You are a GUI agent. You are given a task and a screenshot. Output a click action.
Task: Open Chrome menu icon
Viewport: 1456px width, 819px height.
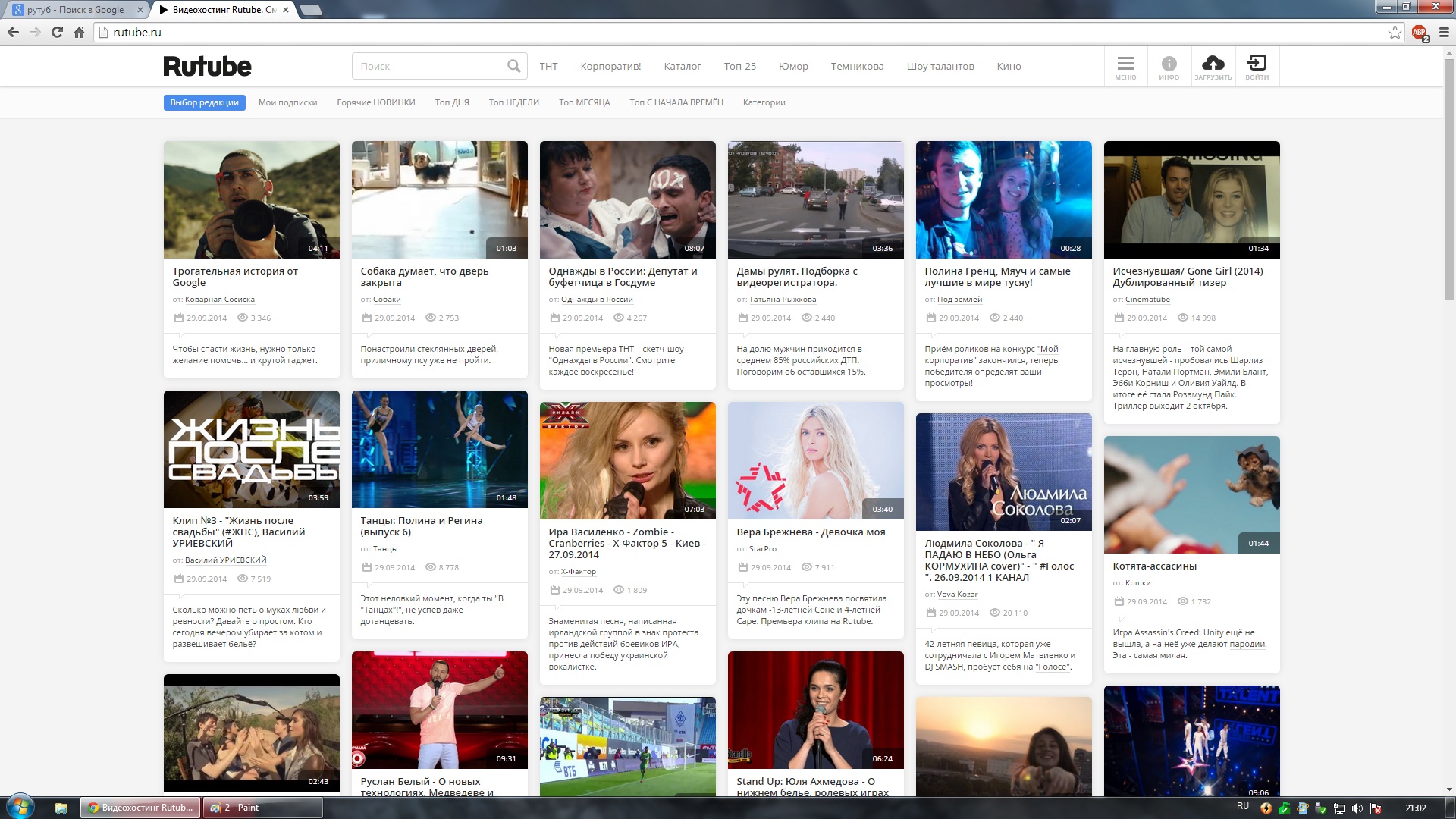1444,32
